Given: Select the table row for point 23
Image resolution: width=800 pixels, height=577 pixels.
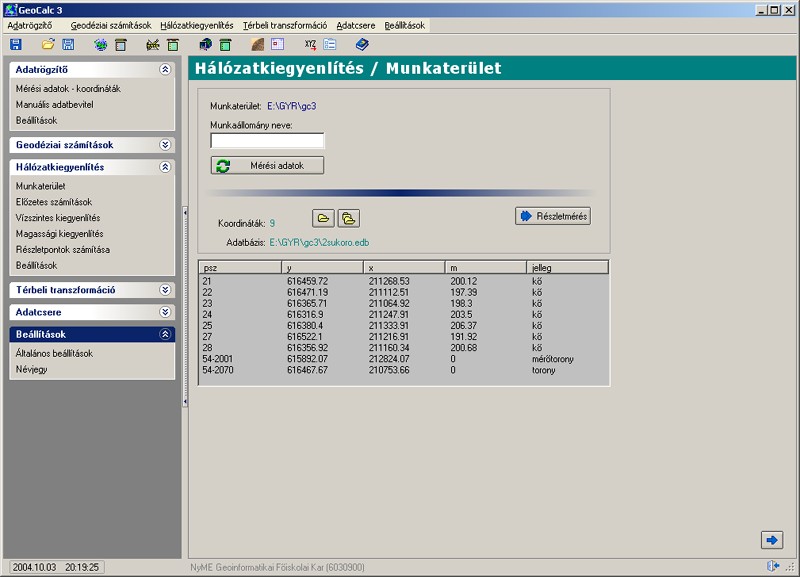Looking at the screenshot, I should coord(404,304).
